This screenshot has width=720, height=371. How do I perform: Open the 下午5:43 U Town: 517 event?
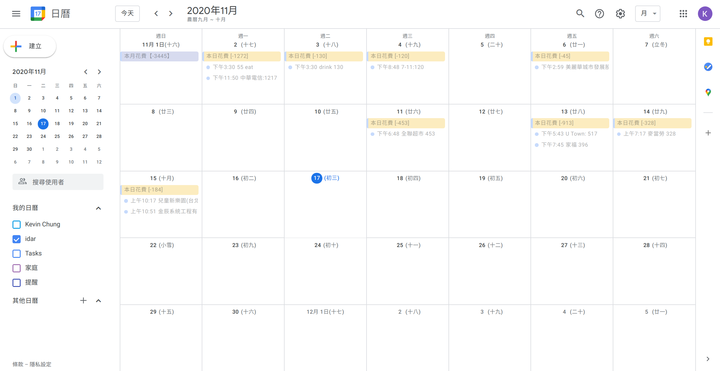point(571,134)
